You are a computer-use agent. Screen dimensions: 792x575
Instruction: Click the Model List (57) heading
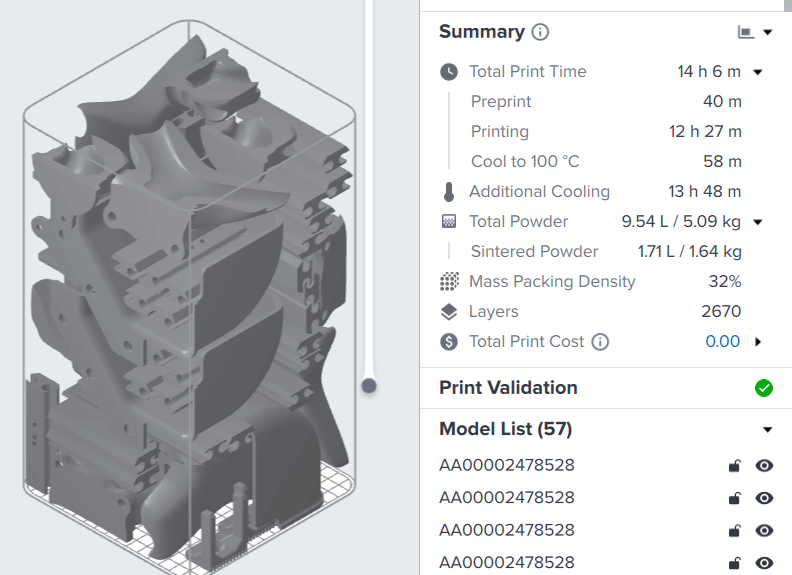click(506, 429)
